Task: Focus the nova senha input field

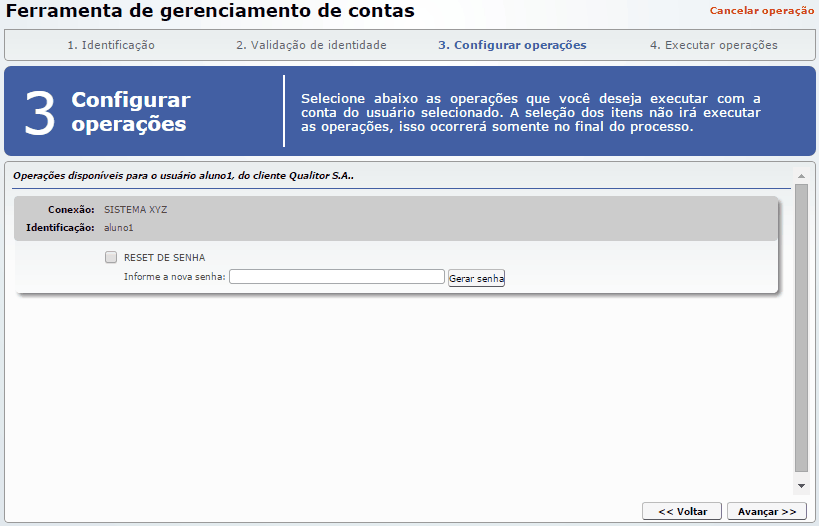Action: tap(336, 277)
